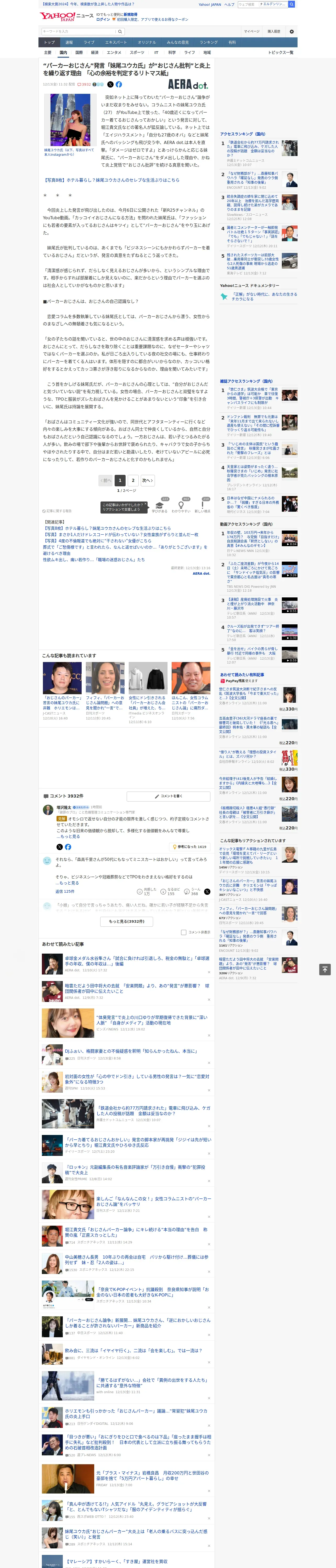Viewport: 336px width, 1568px height.
Task: Click the Yahoo! JAPAN News logo
Action: (66, 16)
